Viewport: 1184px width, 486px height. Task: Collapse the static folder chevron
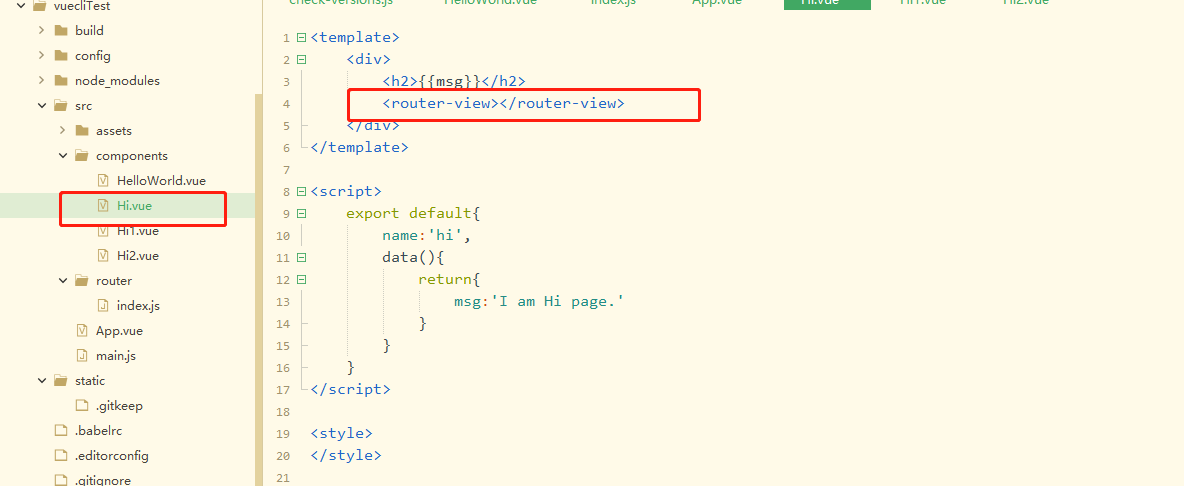(42, 380)
